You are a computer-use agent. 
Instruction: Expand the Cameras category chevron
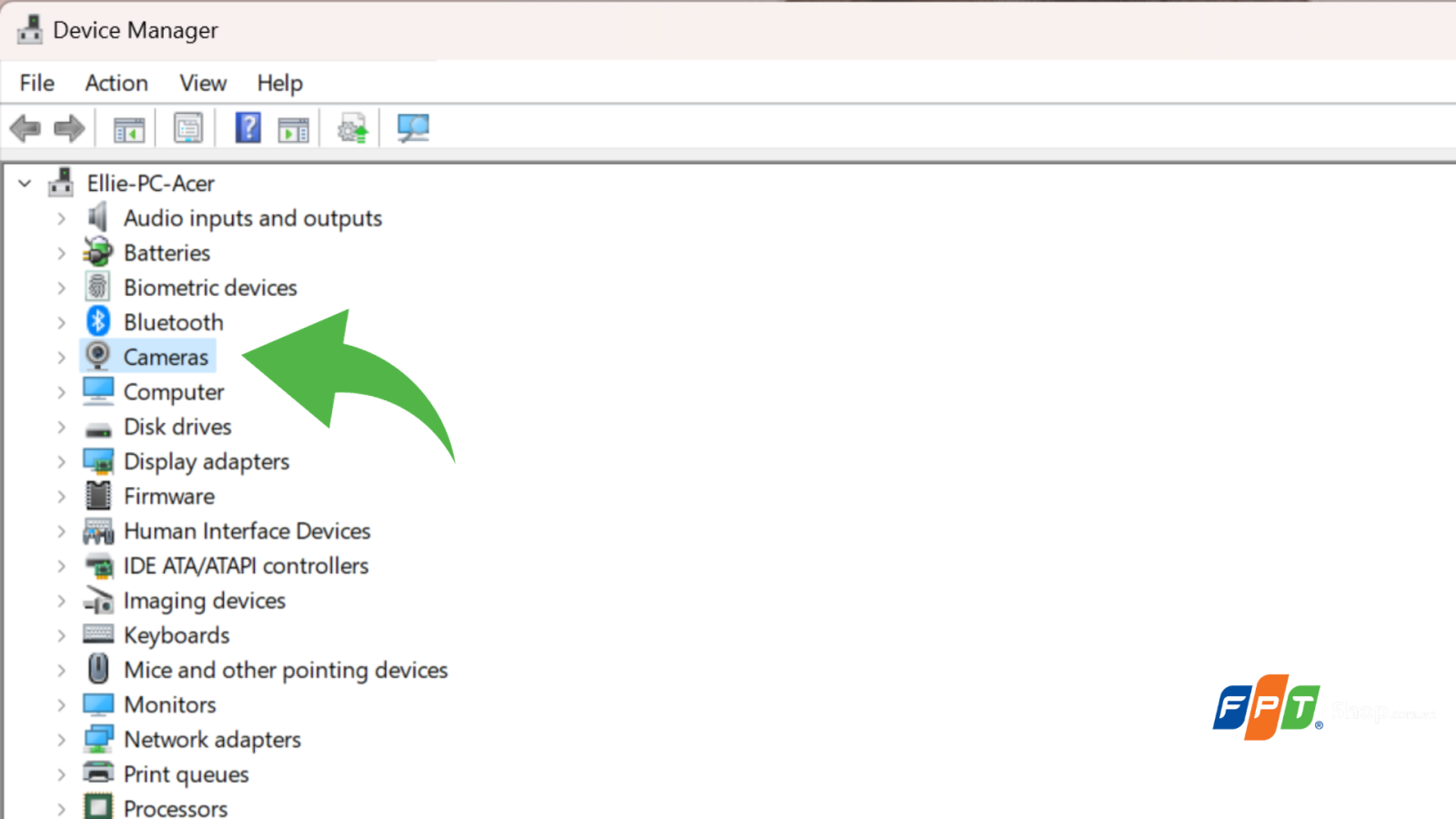[x=61, y=358]
